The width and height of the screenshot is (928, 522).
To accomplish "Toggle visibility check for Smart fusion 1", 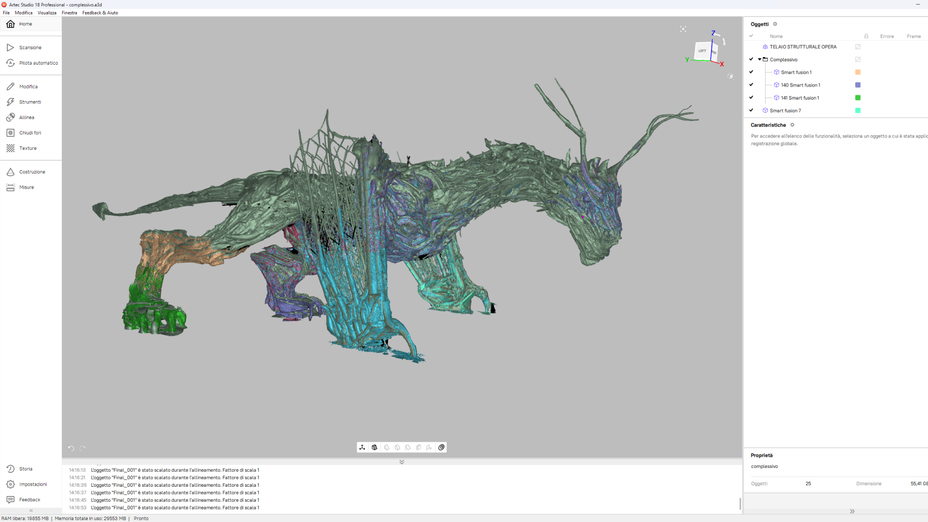I will pos(751,72).
